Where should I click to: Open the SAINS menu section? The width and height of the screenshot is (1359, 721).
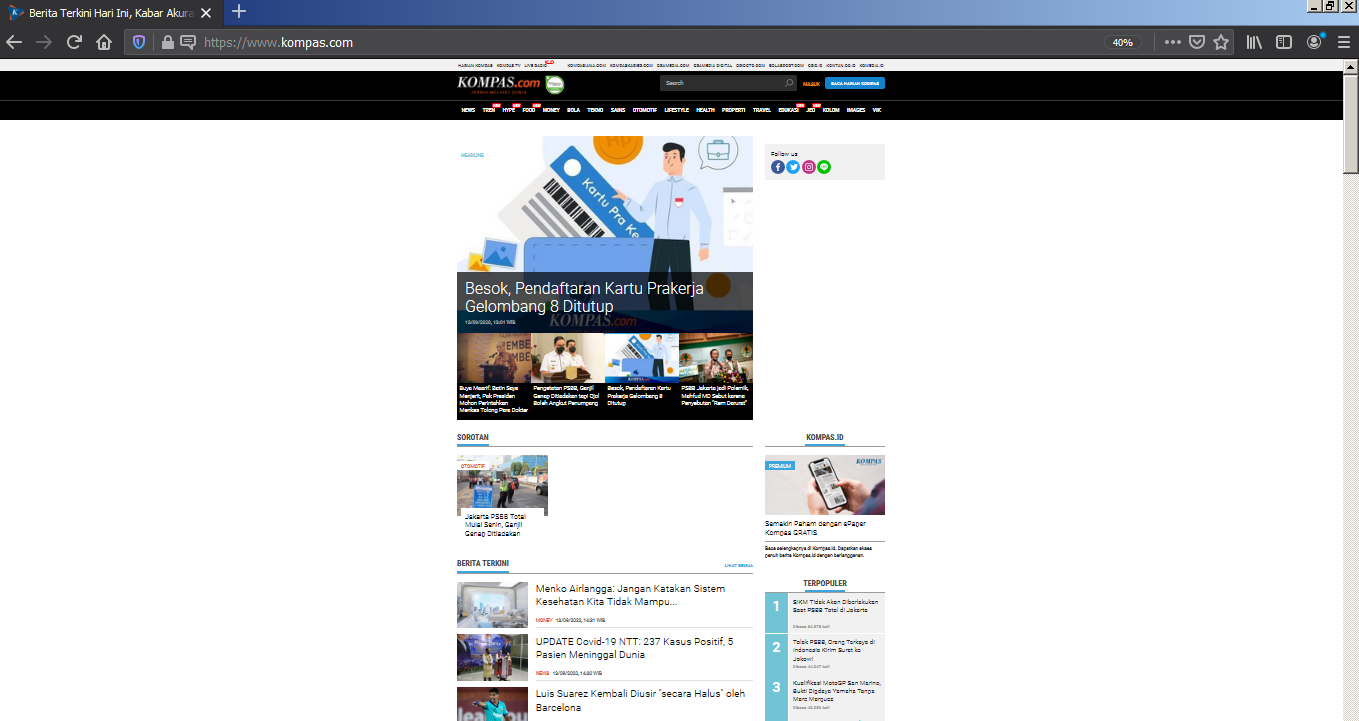pyautogui.click(x=618, y=110)
